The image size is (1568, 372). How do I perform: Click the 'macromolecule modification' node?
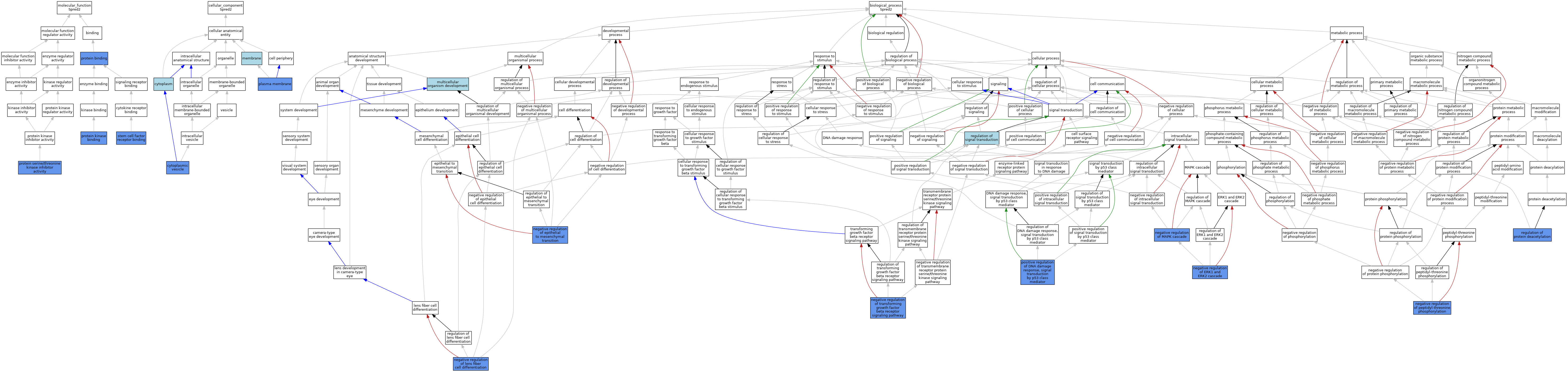pyautogui.click(x=1545, y=110)
